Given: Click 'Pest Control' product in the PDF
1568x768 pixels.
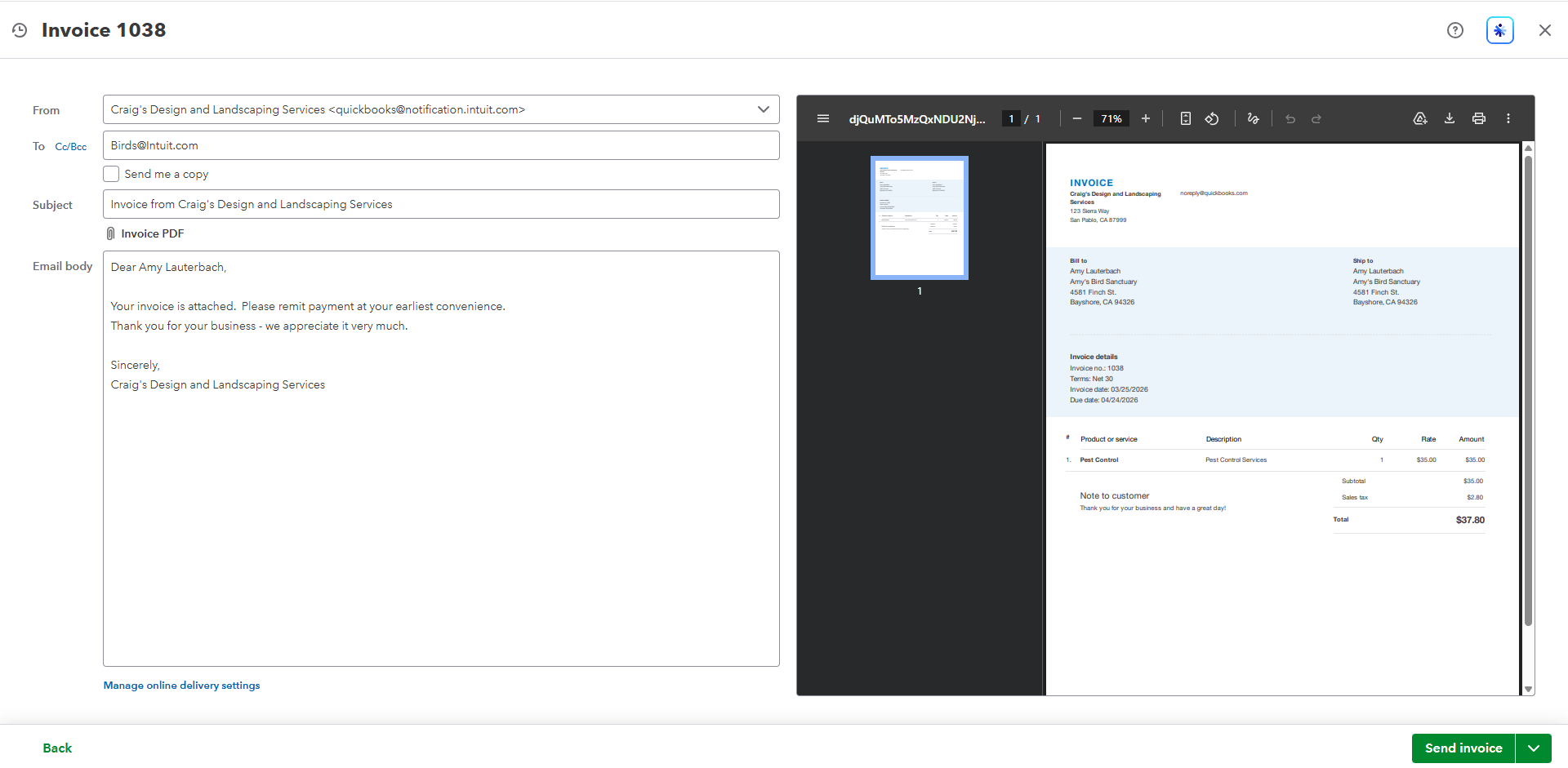Looking at the screenshot, I should pos(1099,460).
